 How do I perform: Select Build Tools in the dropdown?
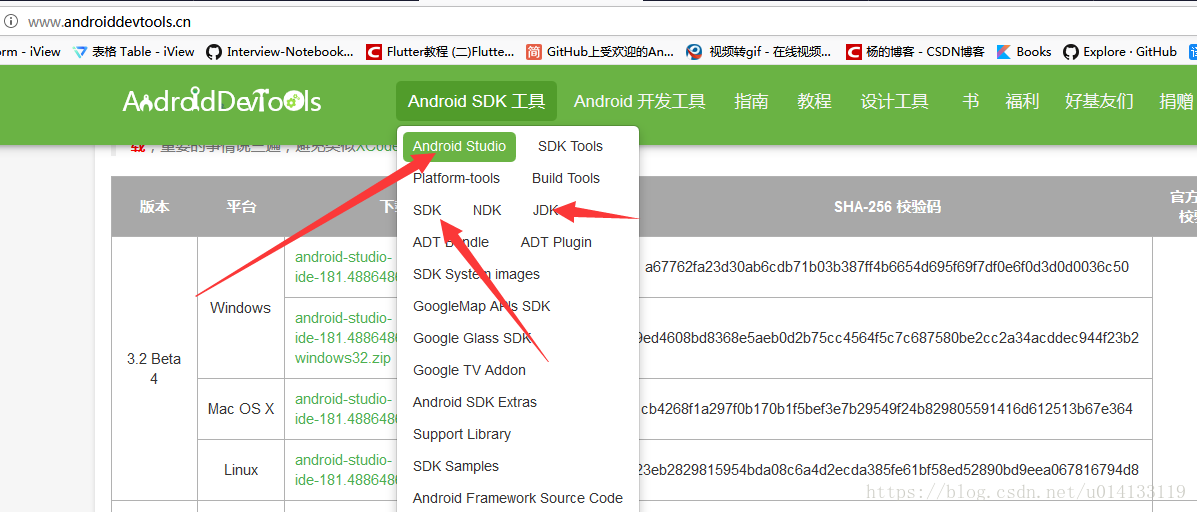566,179
